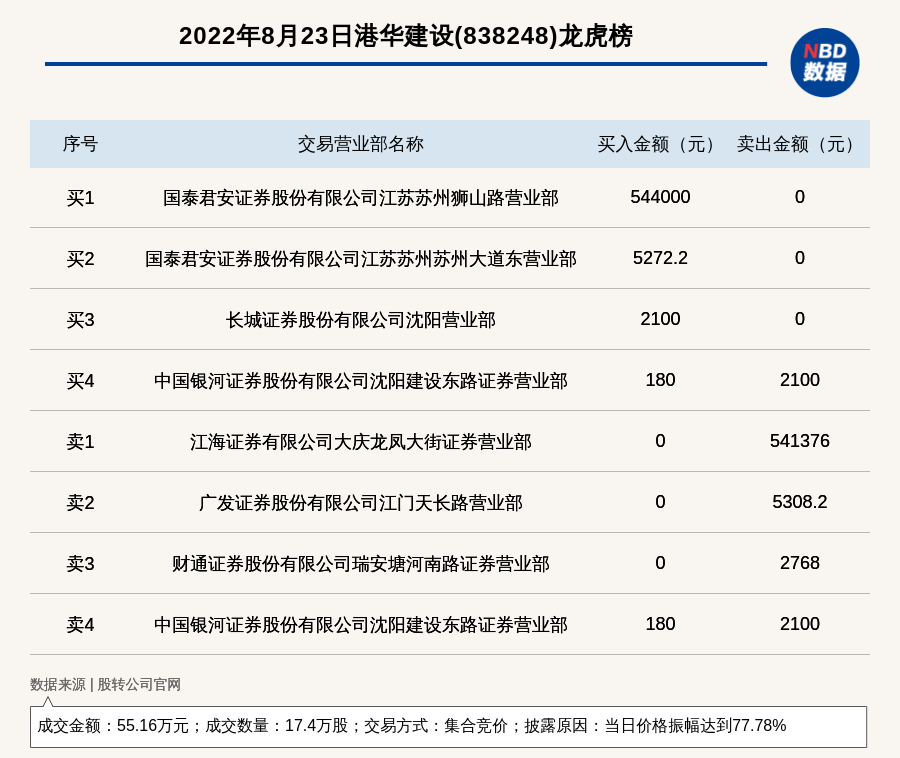Click the 卖4 sell amount 2100
The image size is (900, 758).
pos(800,624)
